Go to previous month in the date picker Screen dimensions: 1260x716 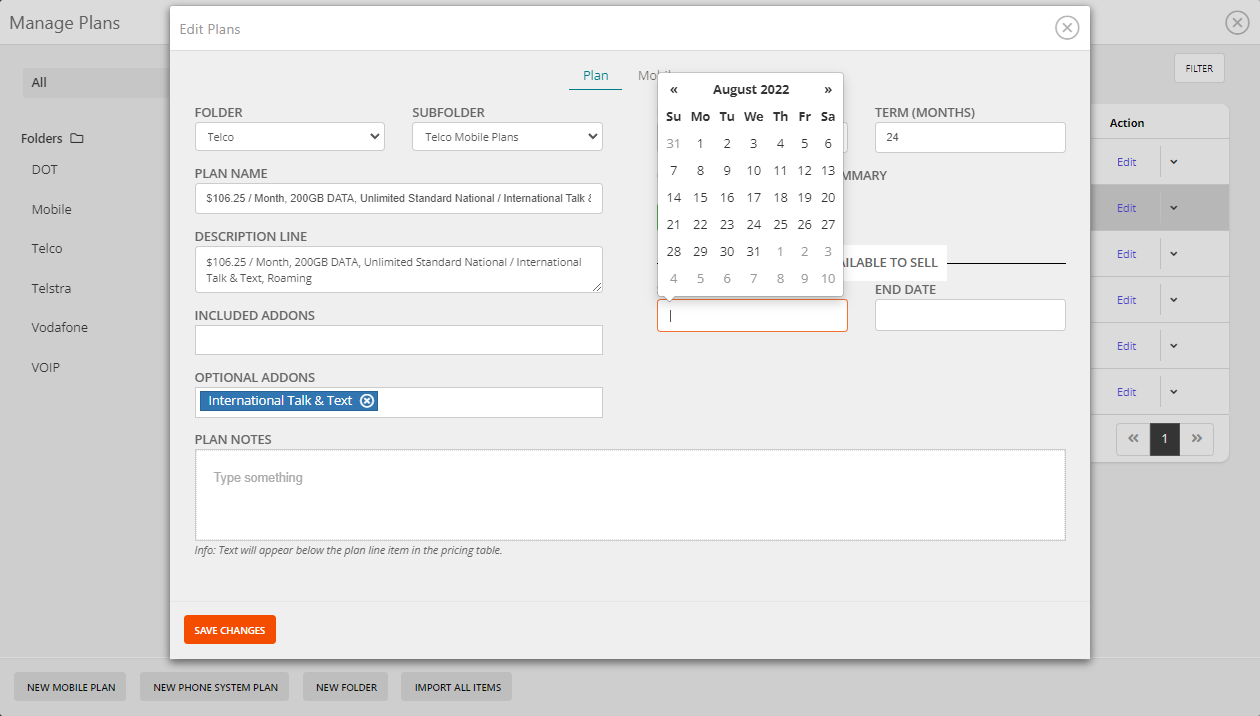673,89
